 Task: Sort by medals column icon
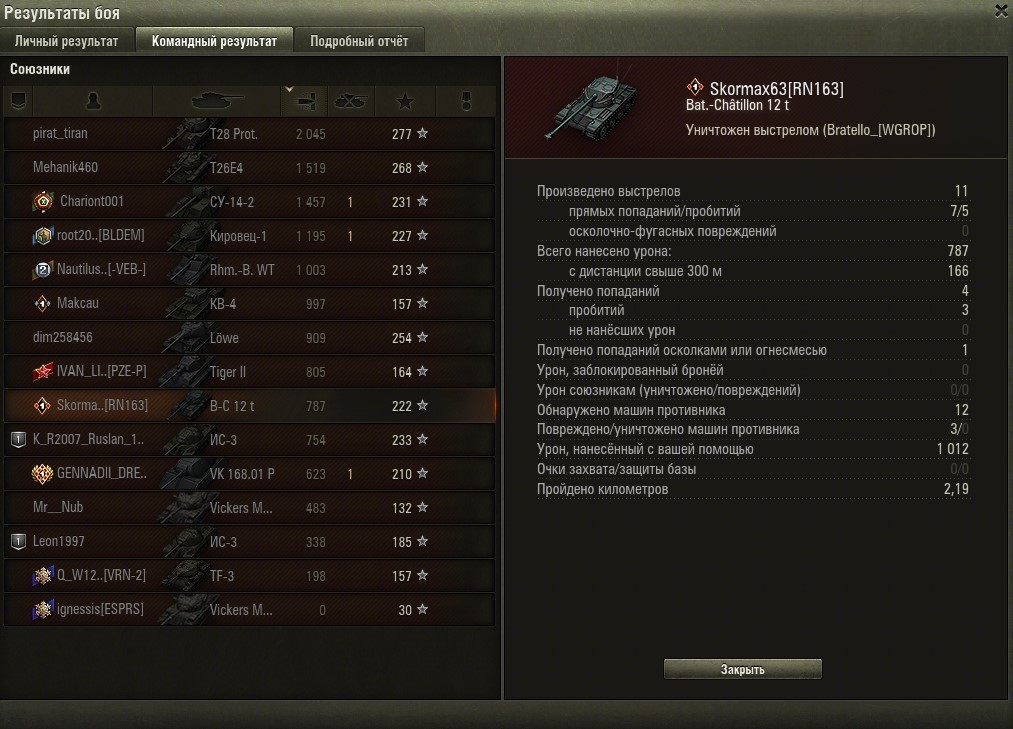pos(466,101)
